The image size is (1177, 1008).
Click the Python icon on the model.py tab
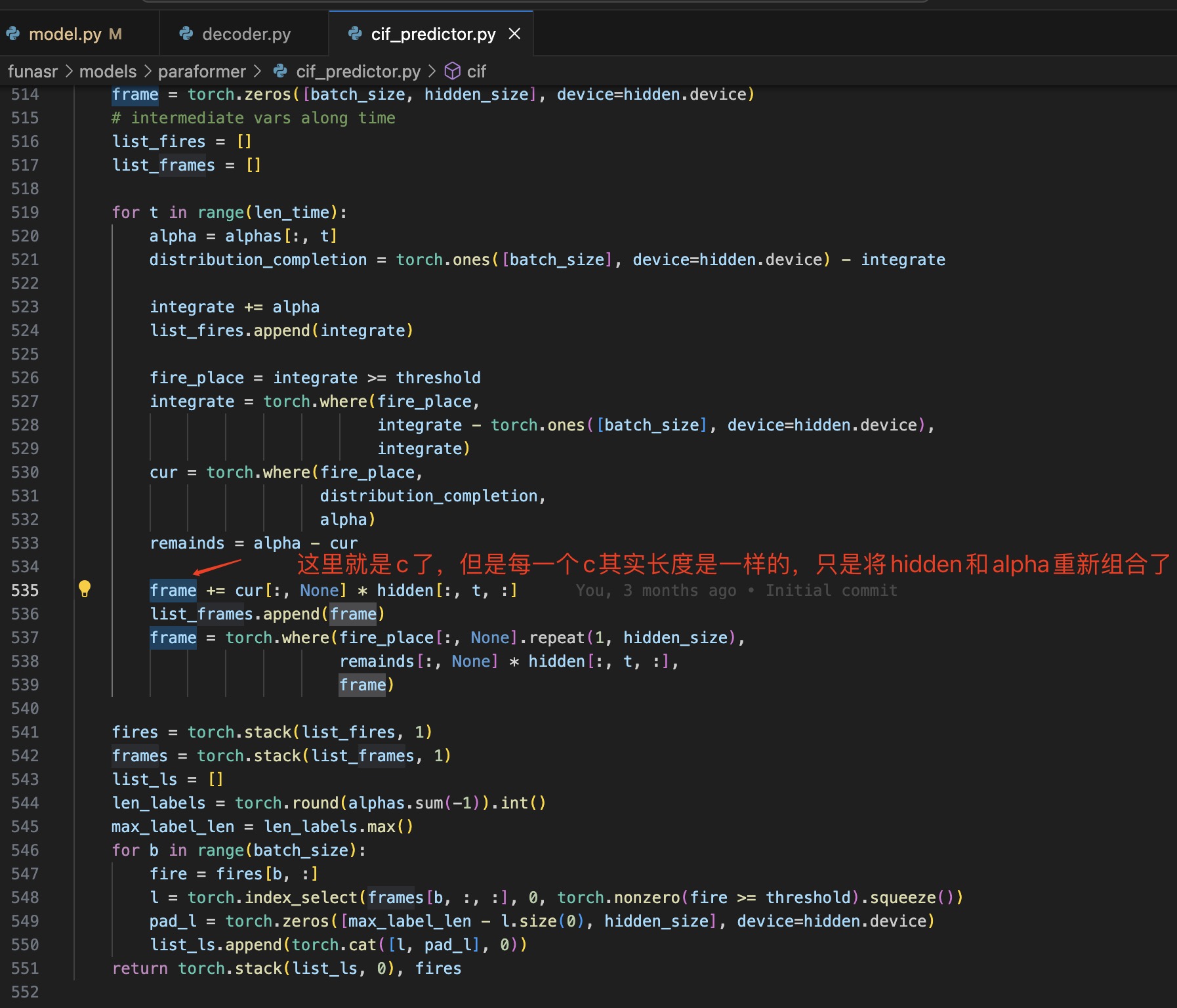pyautogui.click(x=13, y=33)
